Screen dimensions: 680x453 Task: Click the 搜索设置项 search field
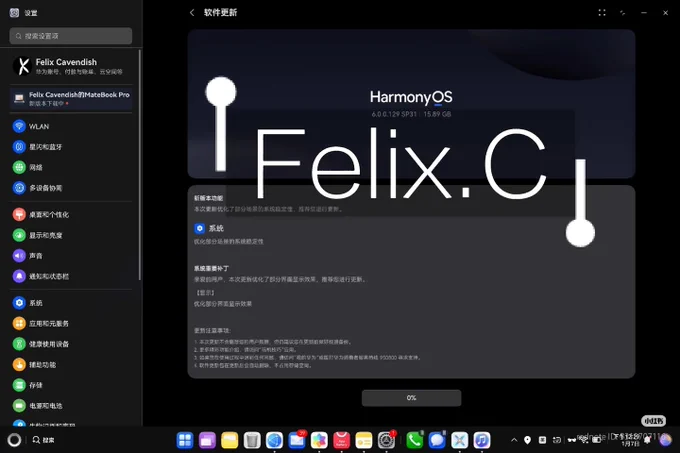pyautogui.click(x=71, y=36)
